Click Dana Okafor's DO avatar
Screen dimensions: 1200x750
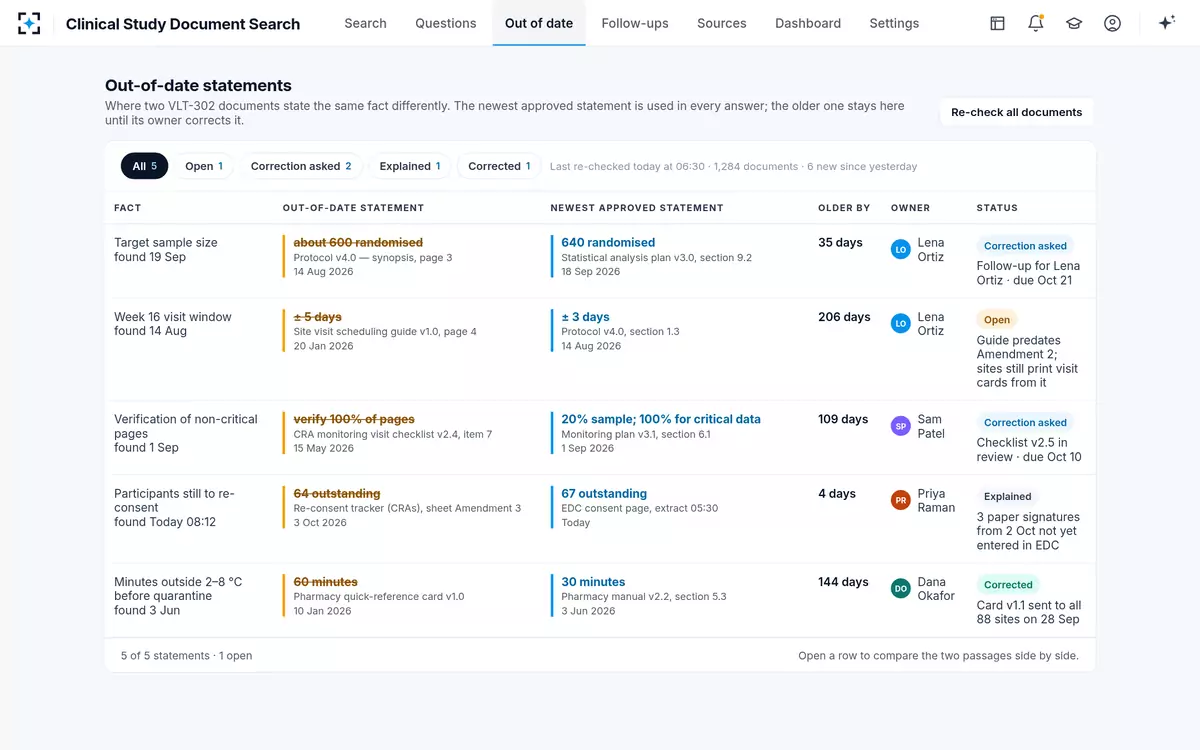[901, 588]
